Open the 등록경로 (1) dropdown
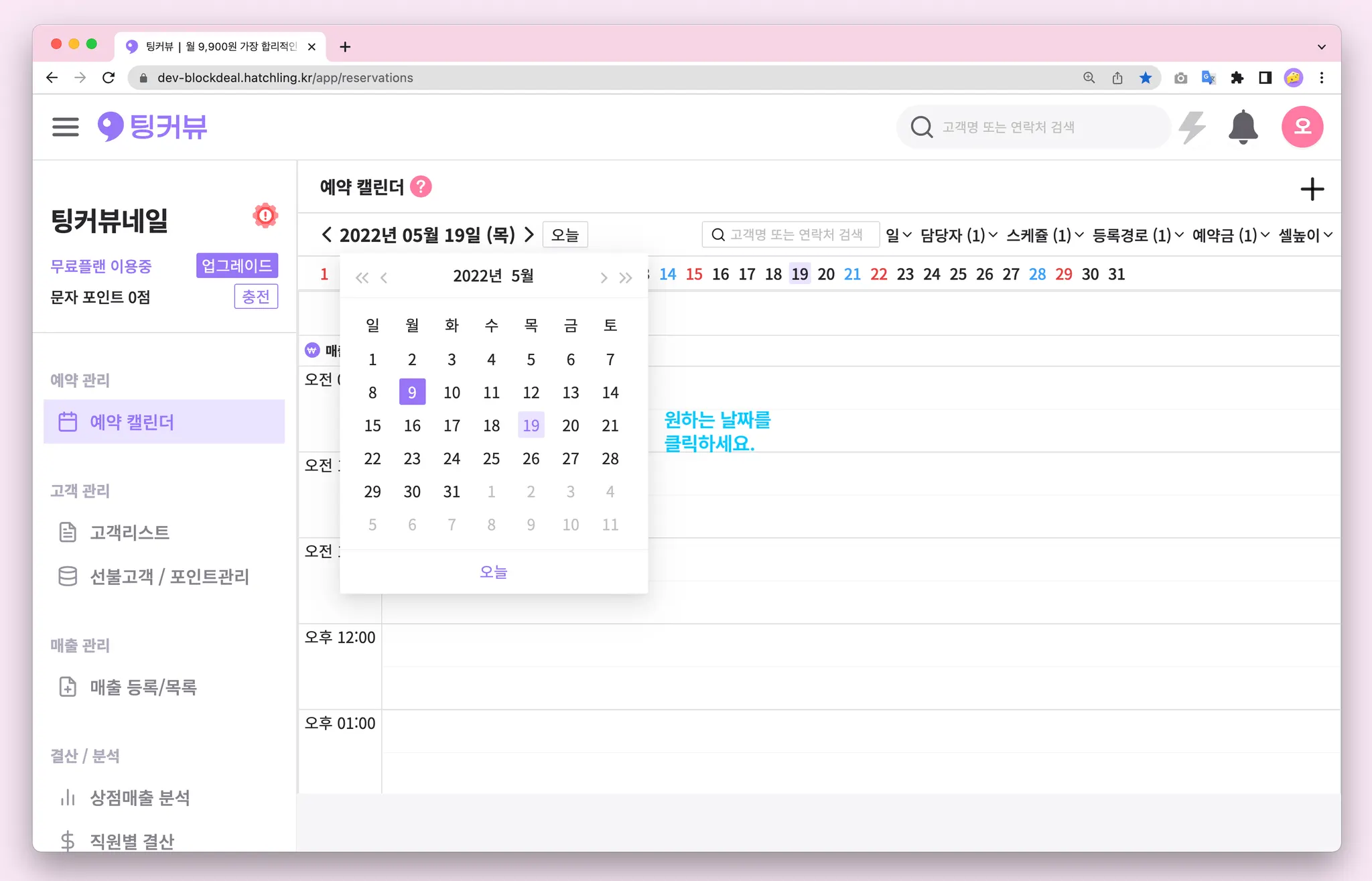The width and height of the screenshot is (1372, 881). point(1138,235)
